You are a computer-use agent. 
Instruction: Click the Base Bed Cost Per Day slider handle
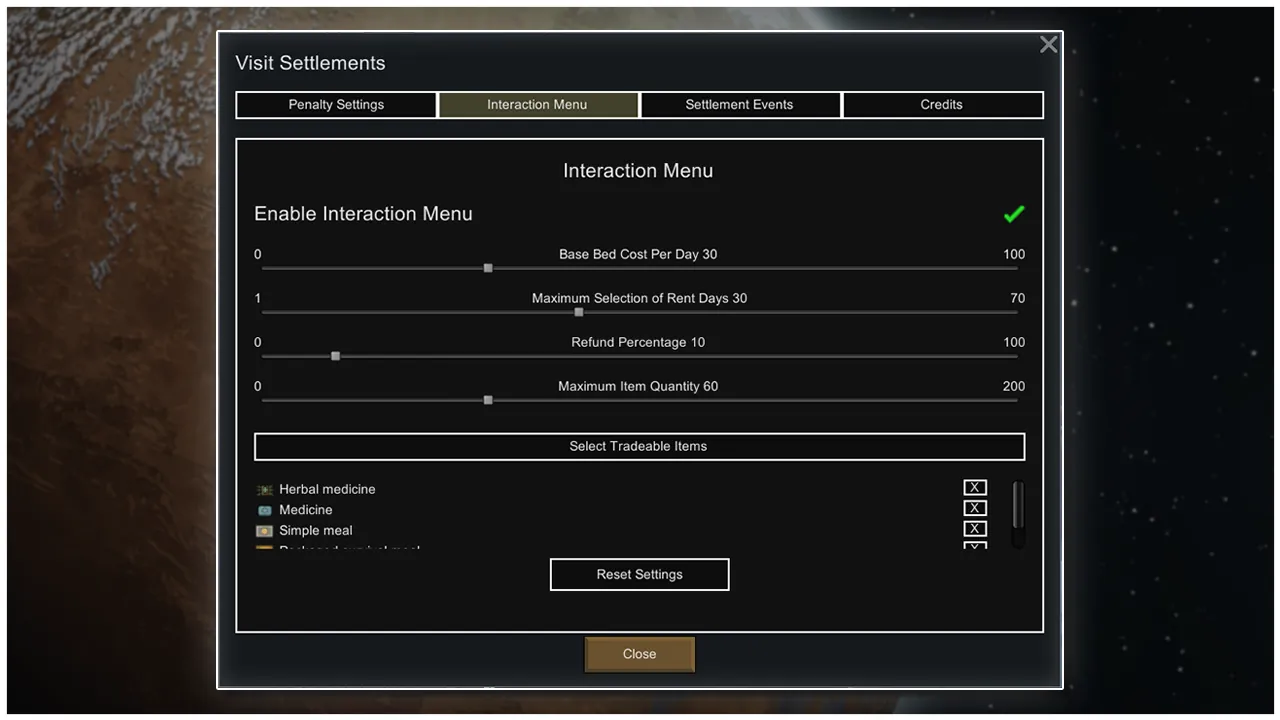[488, 268]
